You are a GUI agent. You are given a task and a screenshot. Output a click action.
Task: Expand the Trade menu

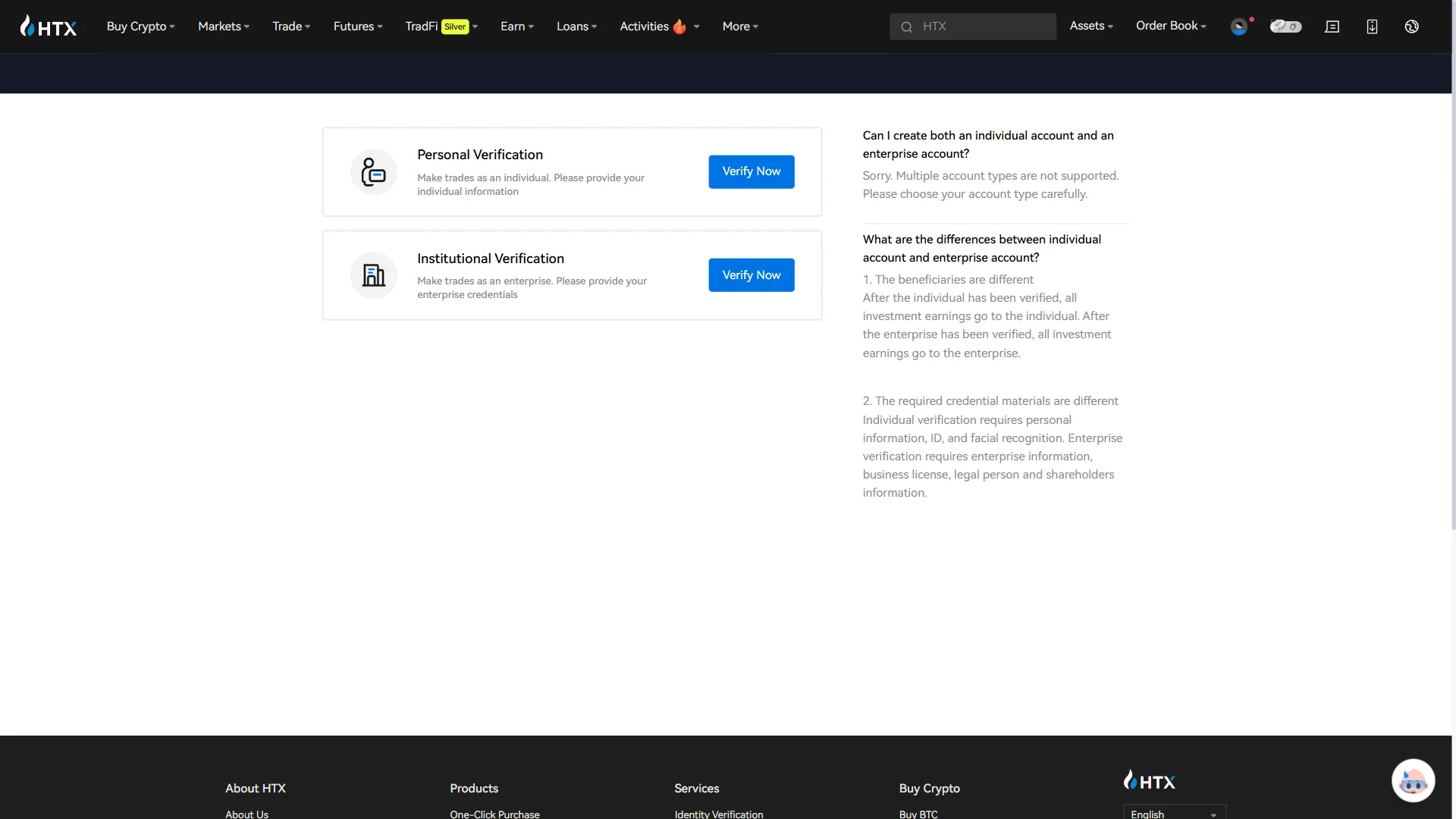tap(291, 27)
